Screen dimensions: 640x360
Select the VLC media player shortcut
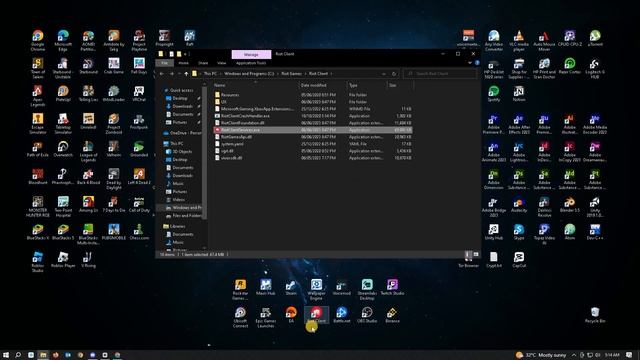pos(519,40)
